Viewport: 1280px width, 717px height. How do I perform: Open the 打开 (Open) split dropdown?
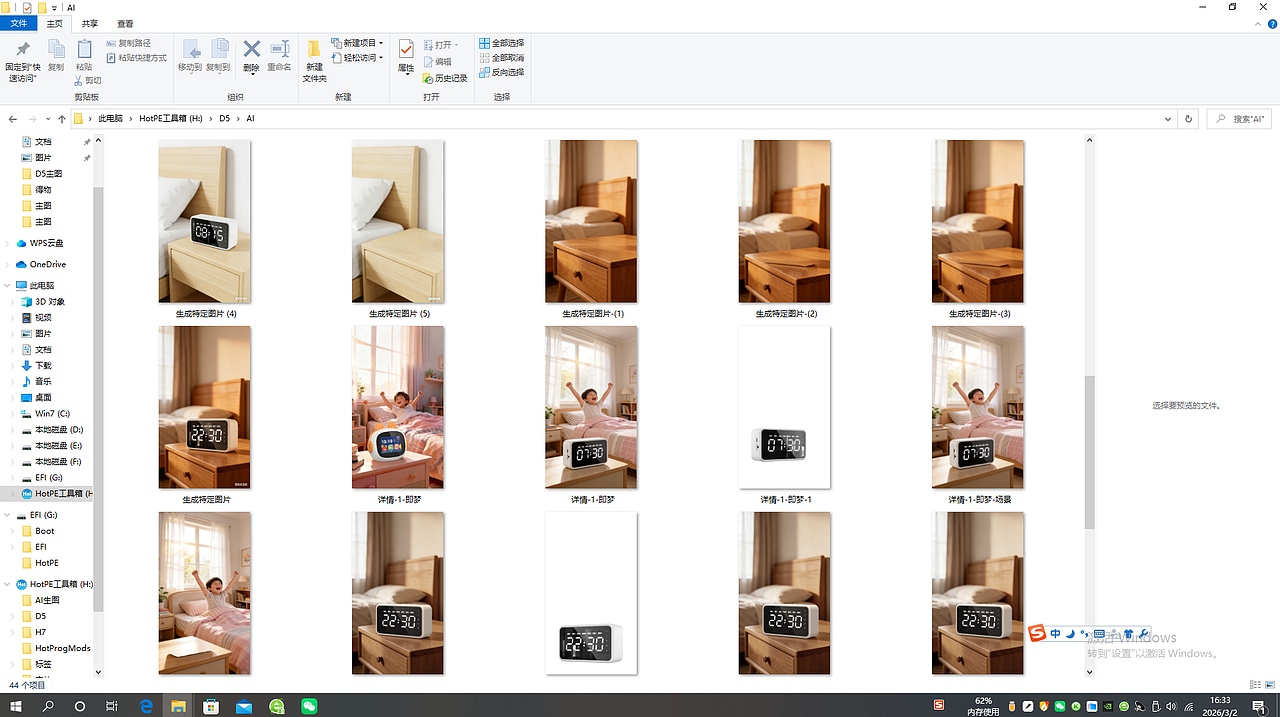coord(441,45)
